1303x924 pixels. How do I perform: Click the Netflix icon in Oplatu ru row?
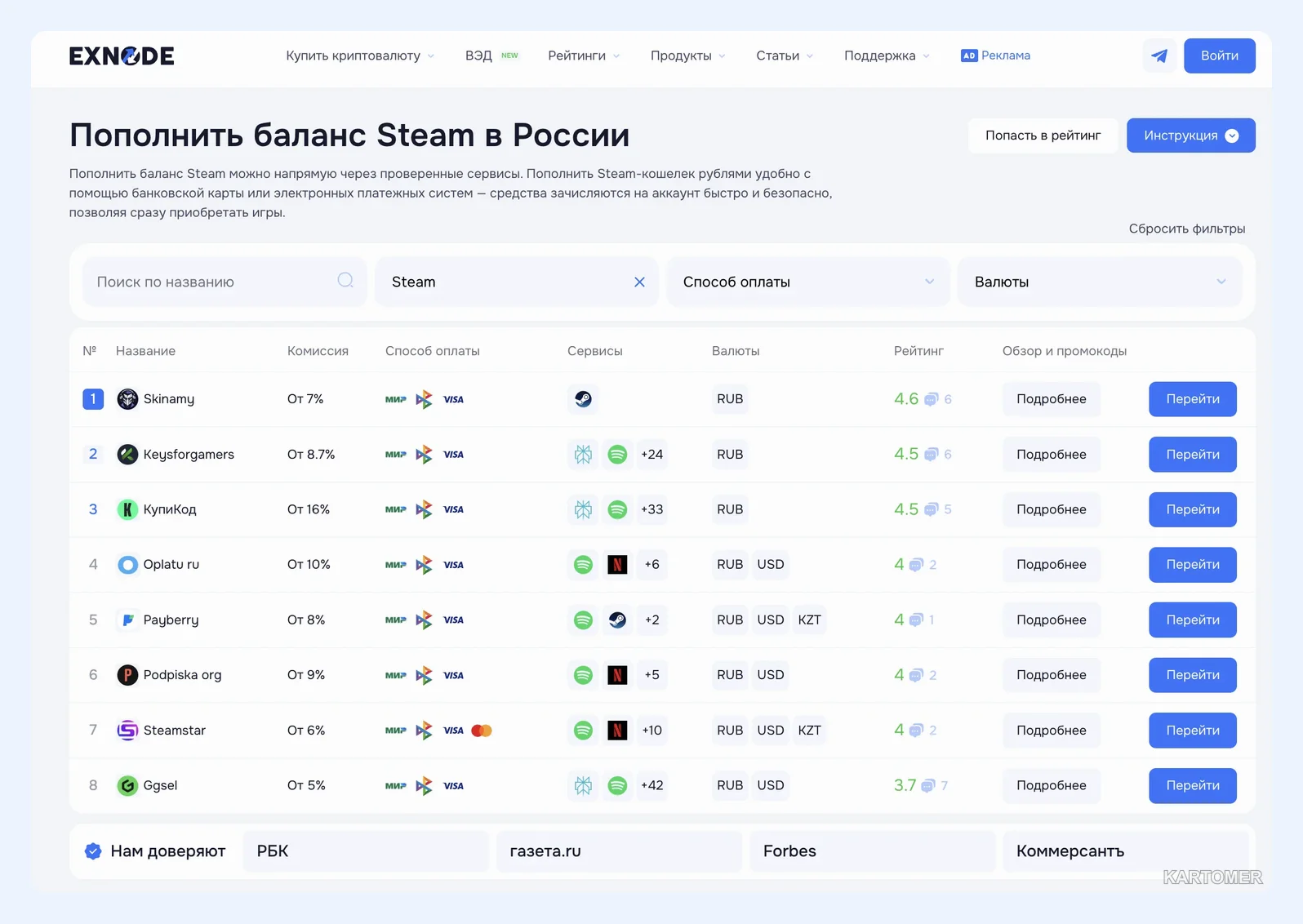[617, 564]
